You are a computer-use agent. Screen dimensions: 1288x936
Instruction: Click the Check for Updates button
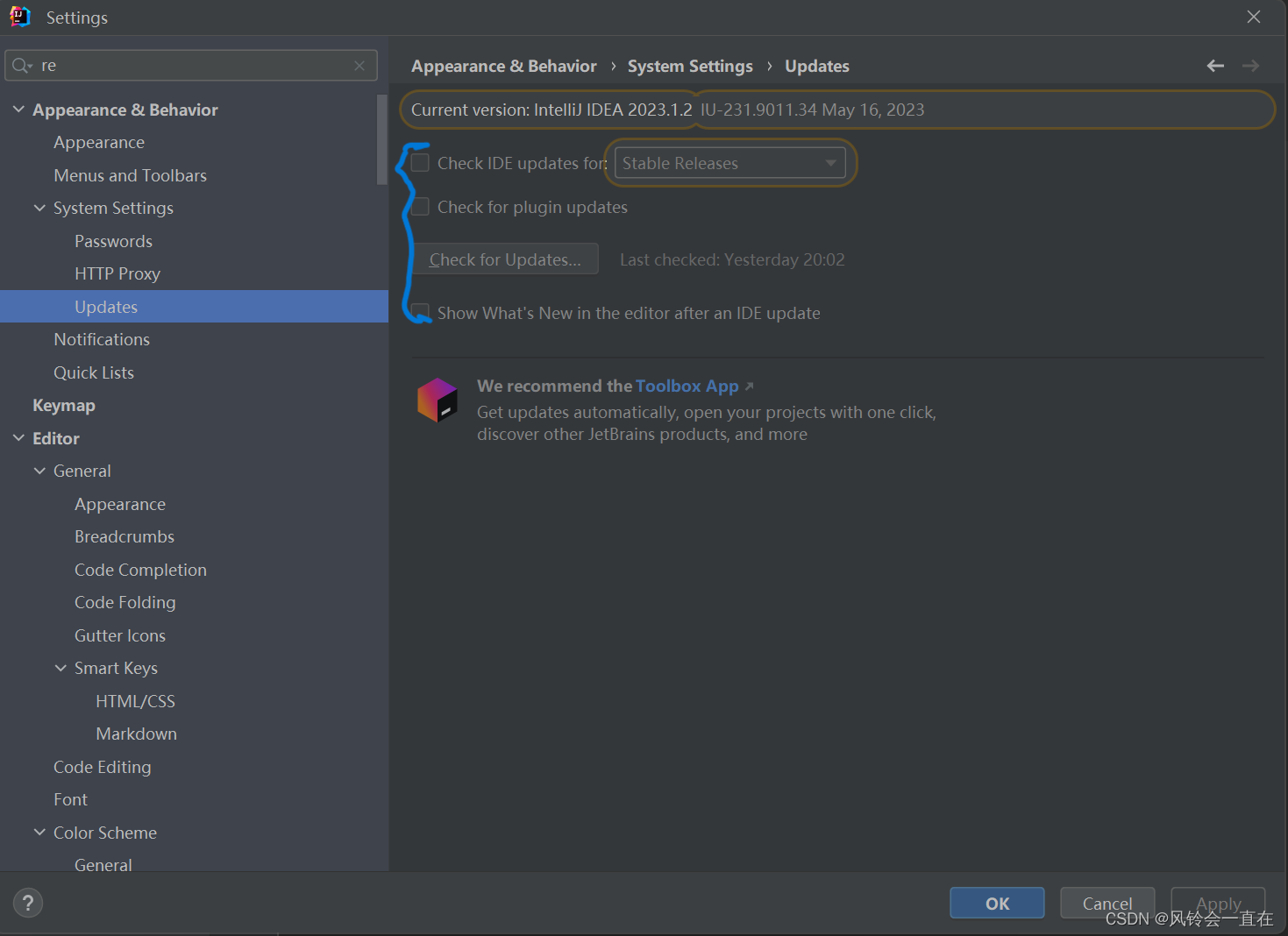click(506, 259)
